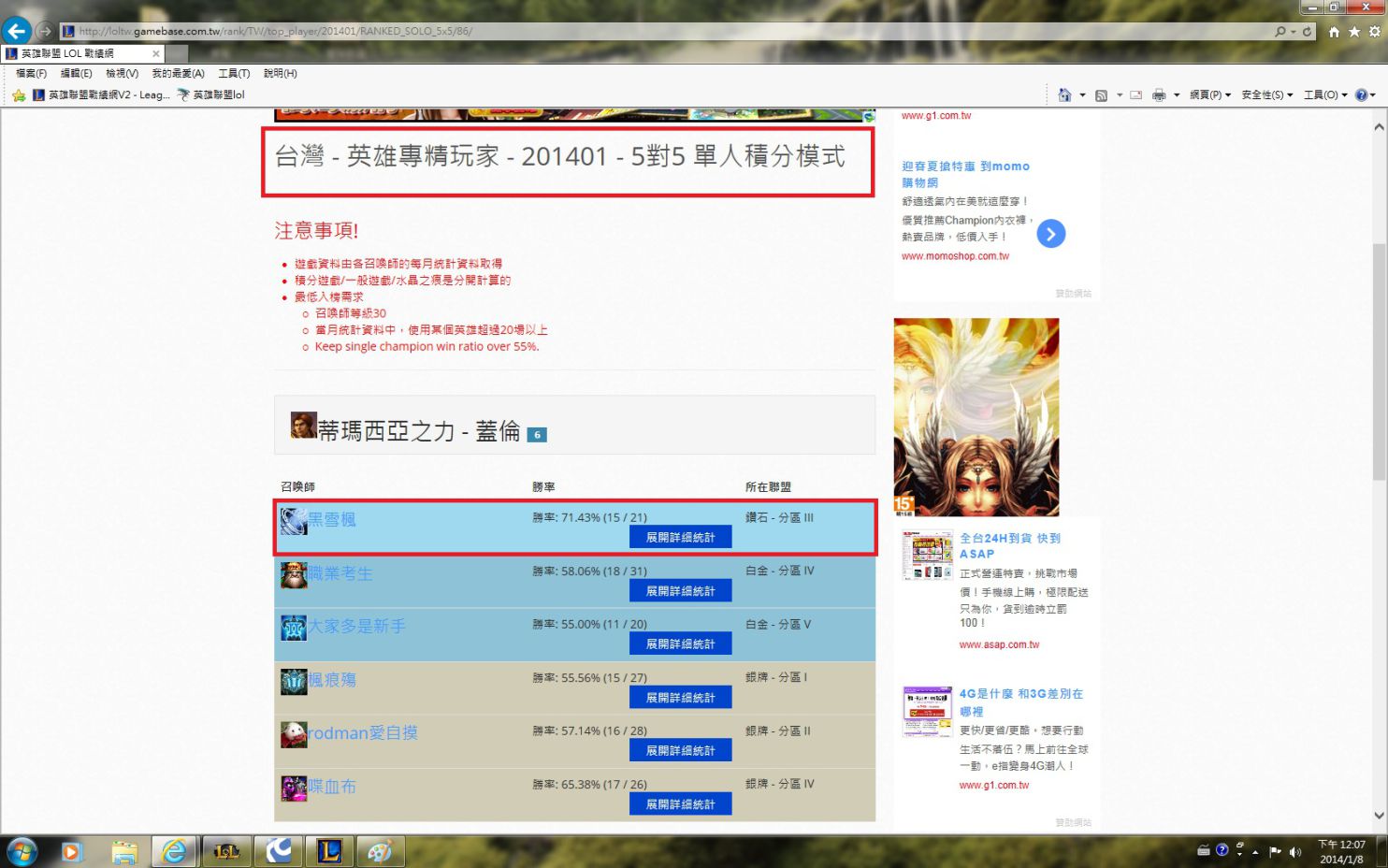Open the League of Legends taskbar icon

click(x=328, y=851)
